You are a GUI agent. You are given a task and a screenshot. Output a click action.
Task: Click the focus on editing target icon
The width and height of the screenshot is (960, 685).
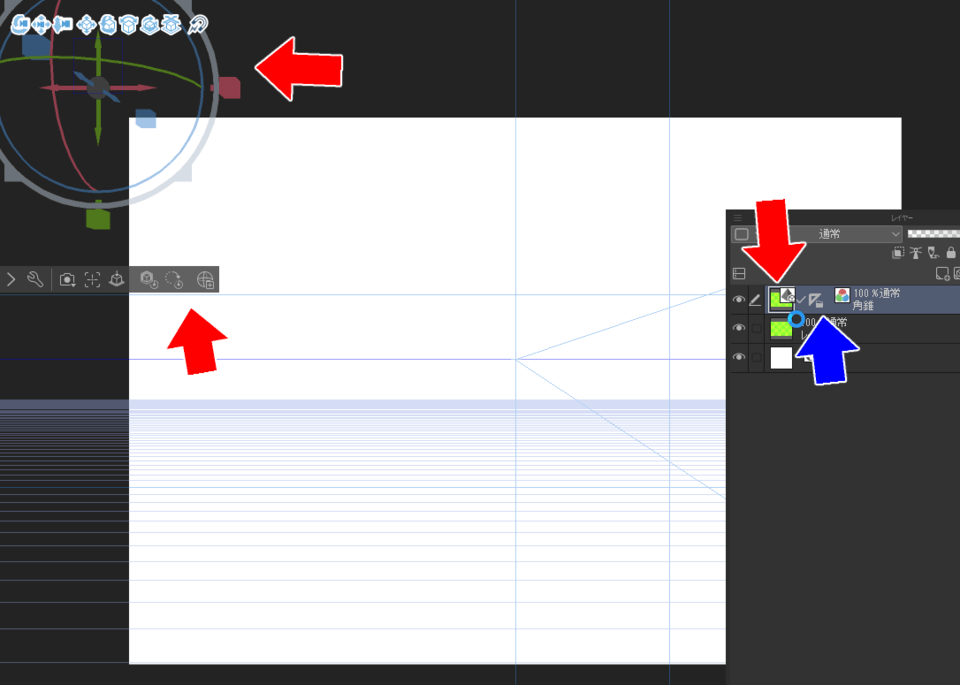pyautogui.click(x=92, y=280)
